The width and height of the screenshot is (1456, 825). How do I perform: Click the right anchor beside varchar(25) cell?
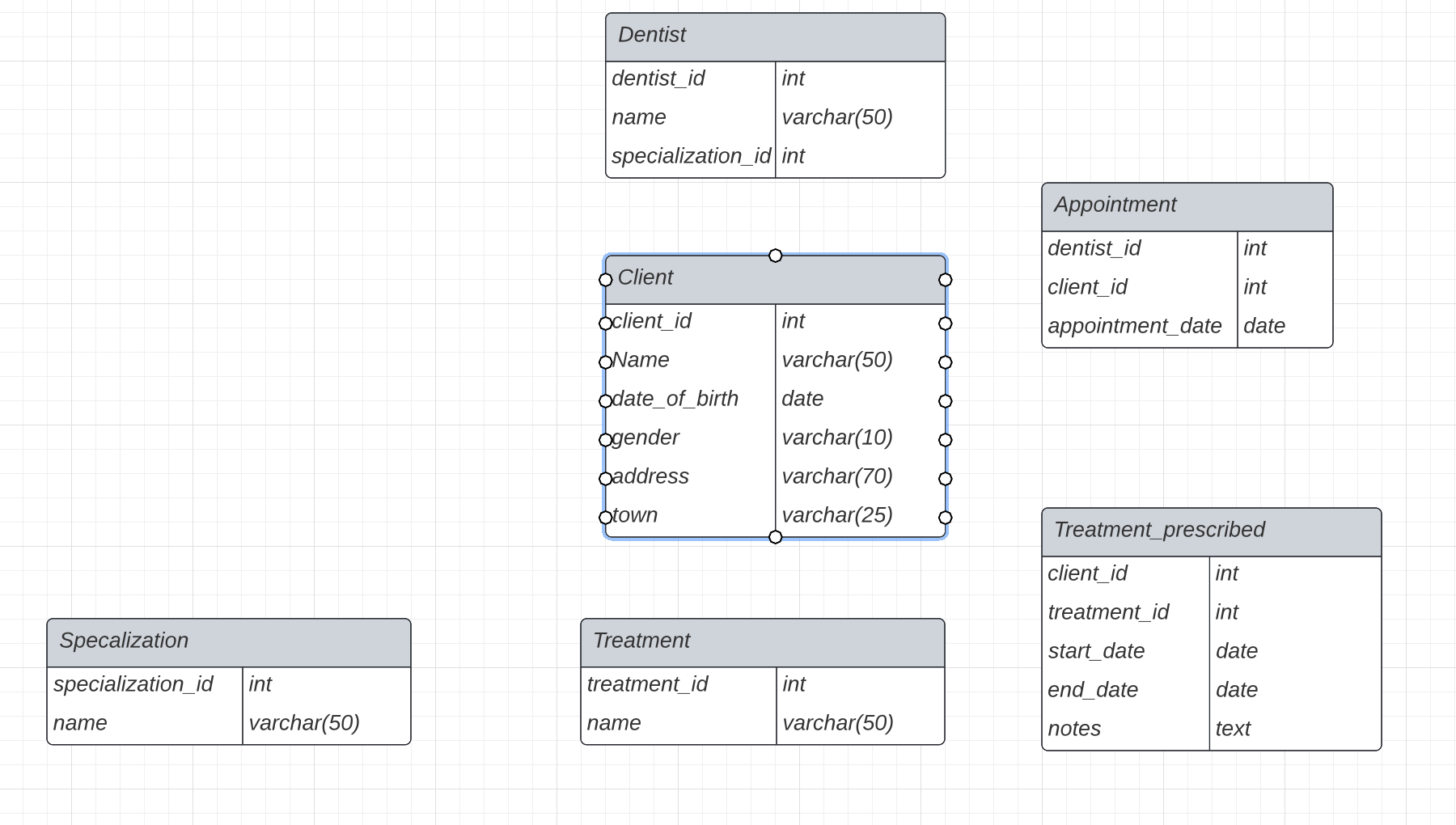pos(946,516)
